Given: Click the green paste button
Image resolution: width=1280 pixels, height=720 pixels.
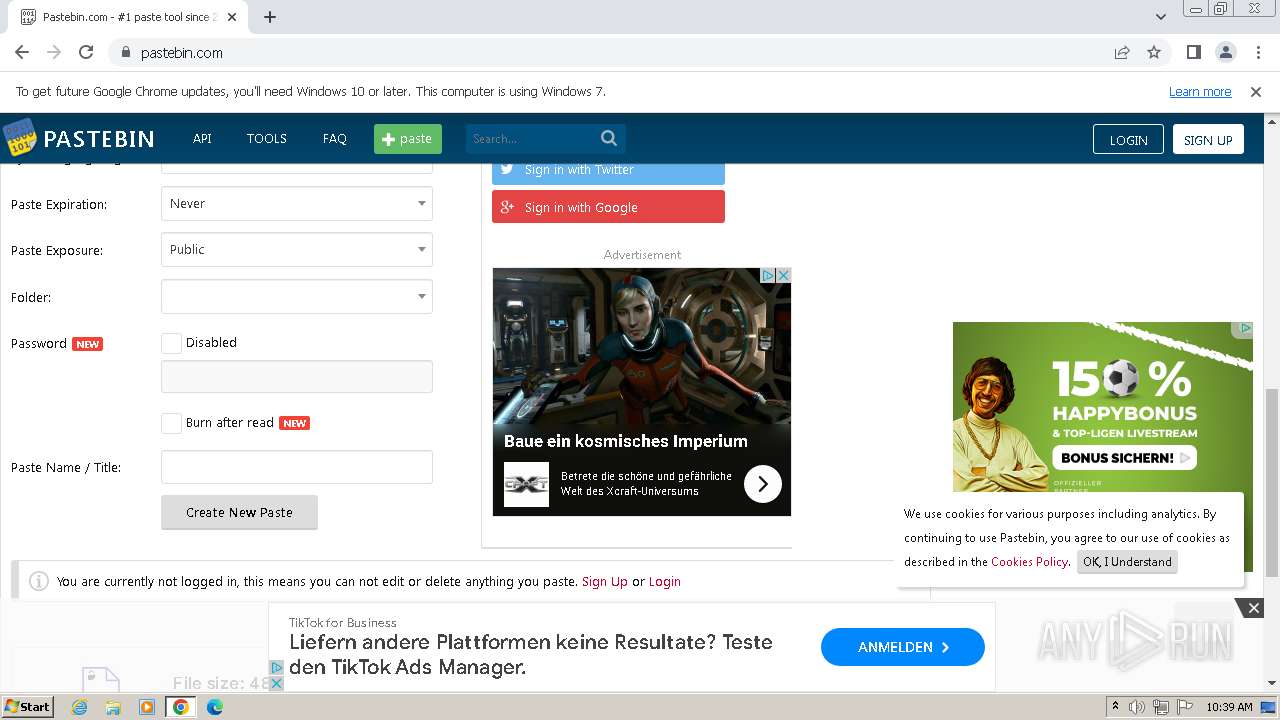Looking at the screenshot, I should point(408,139).
